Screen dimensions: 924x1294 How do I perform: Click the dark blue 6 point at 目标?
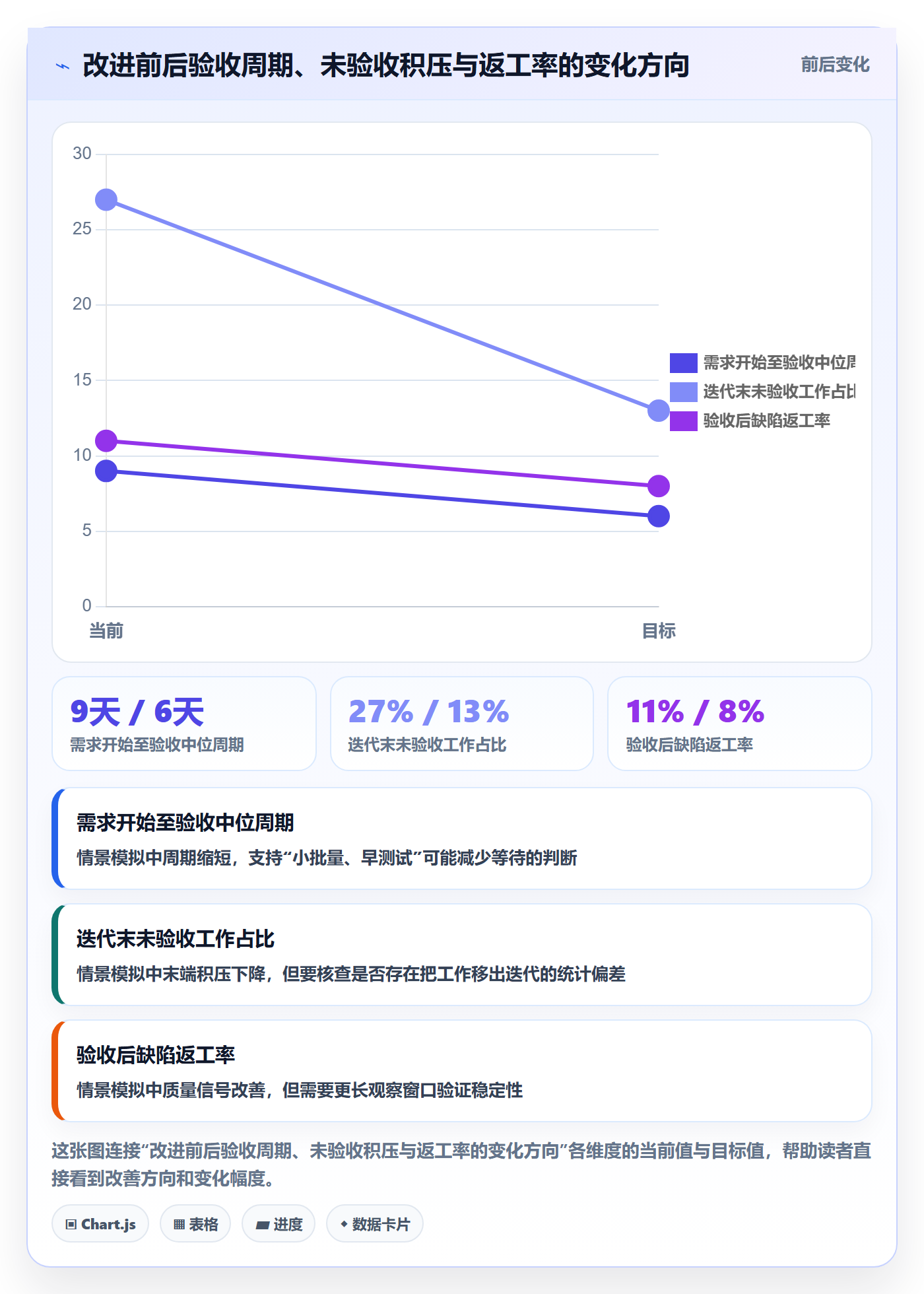(x=659, y=516)
